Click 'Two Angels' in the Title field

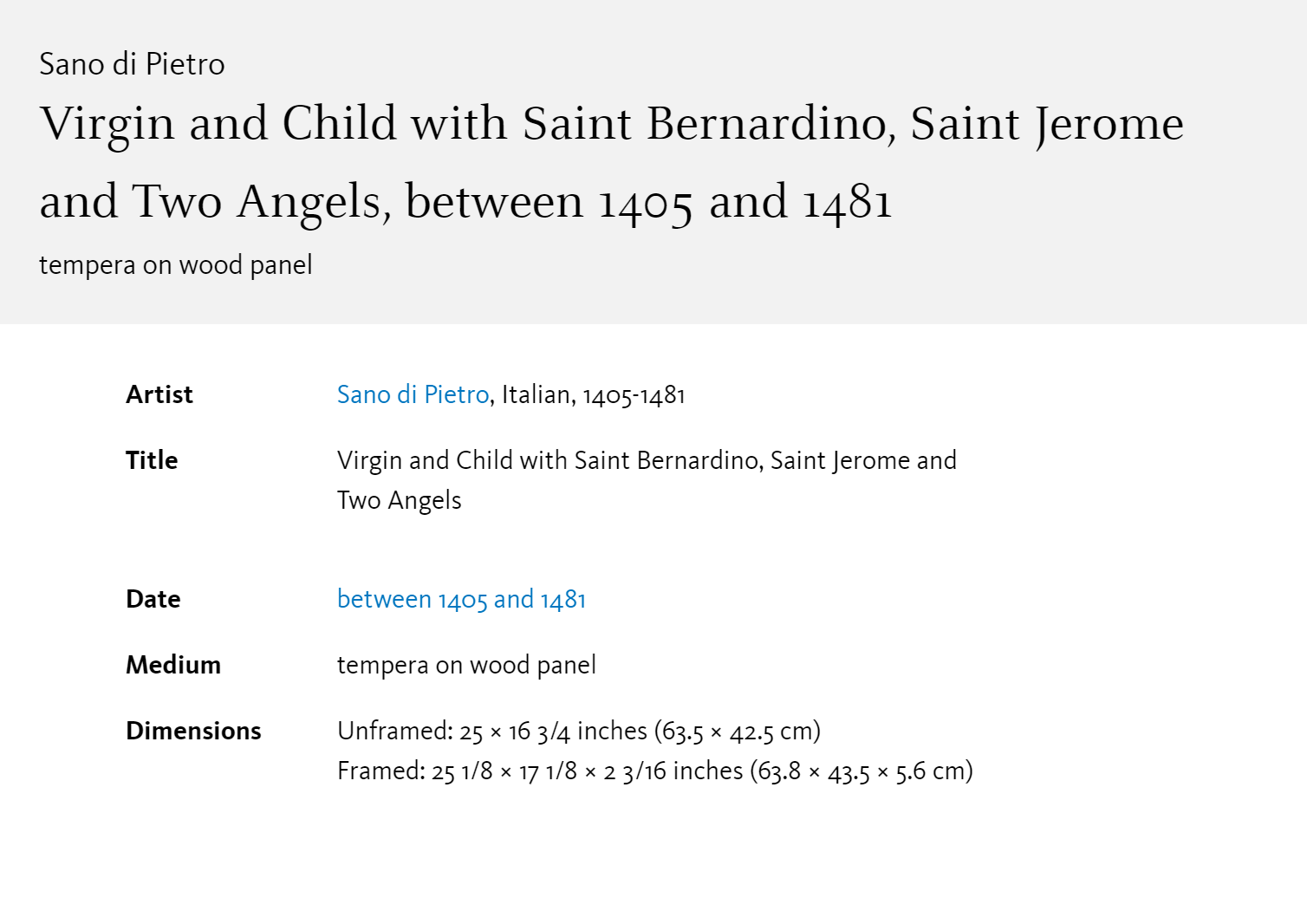coord(400,500)
